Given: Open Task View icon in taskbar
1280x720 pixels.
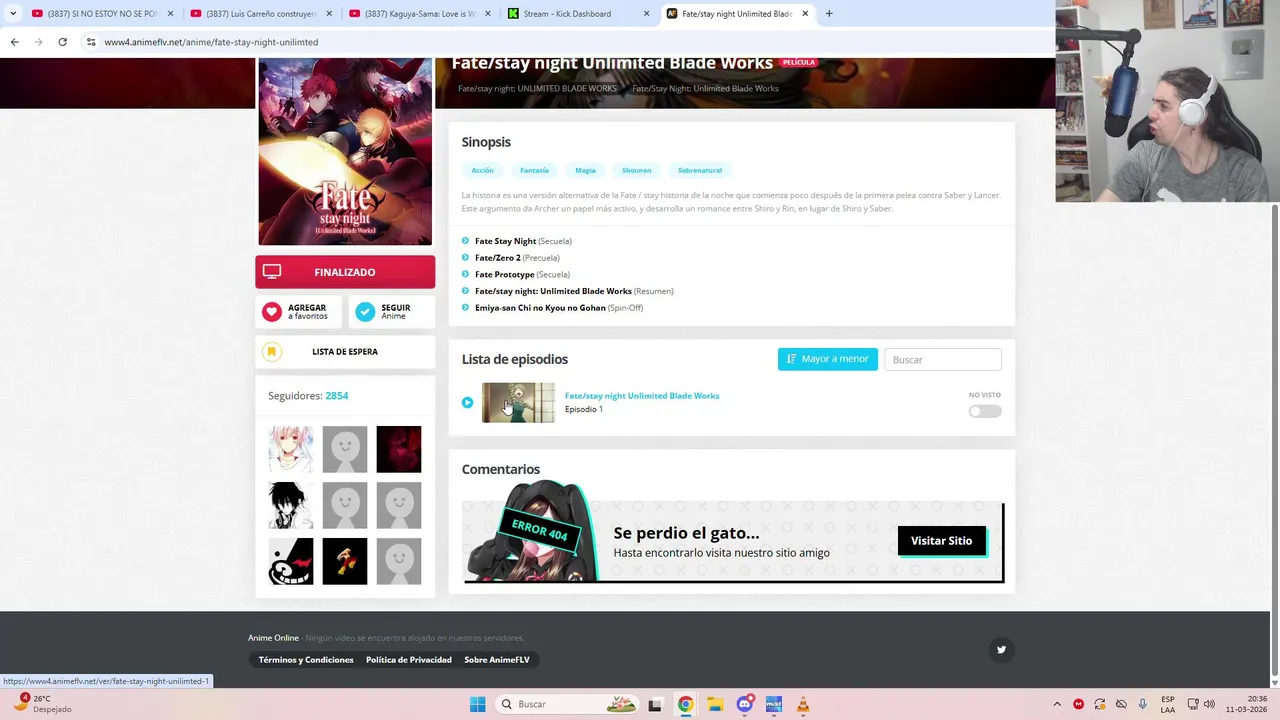Looking at the screenshot, I should click(x=655, y=704).
